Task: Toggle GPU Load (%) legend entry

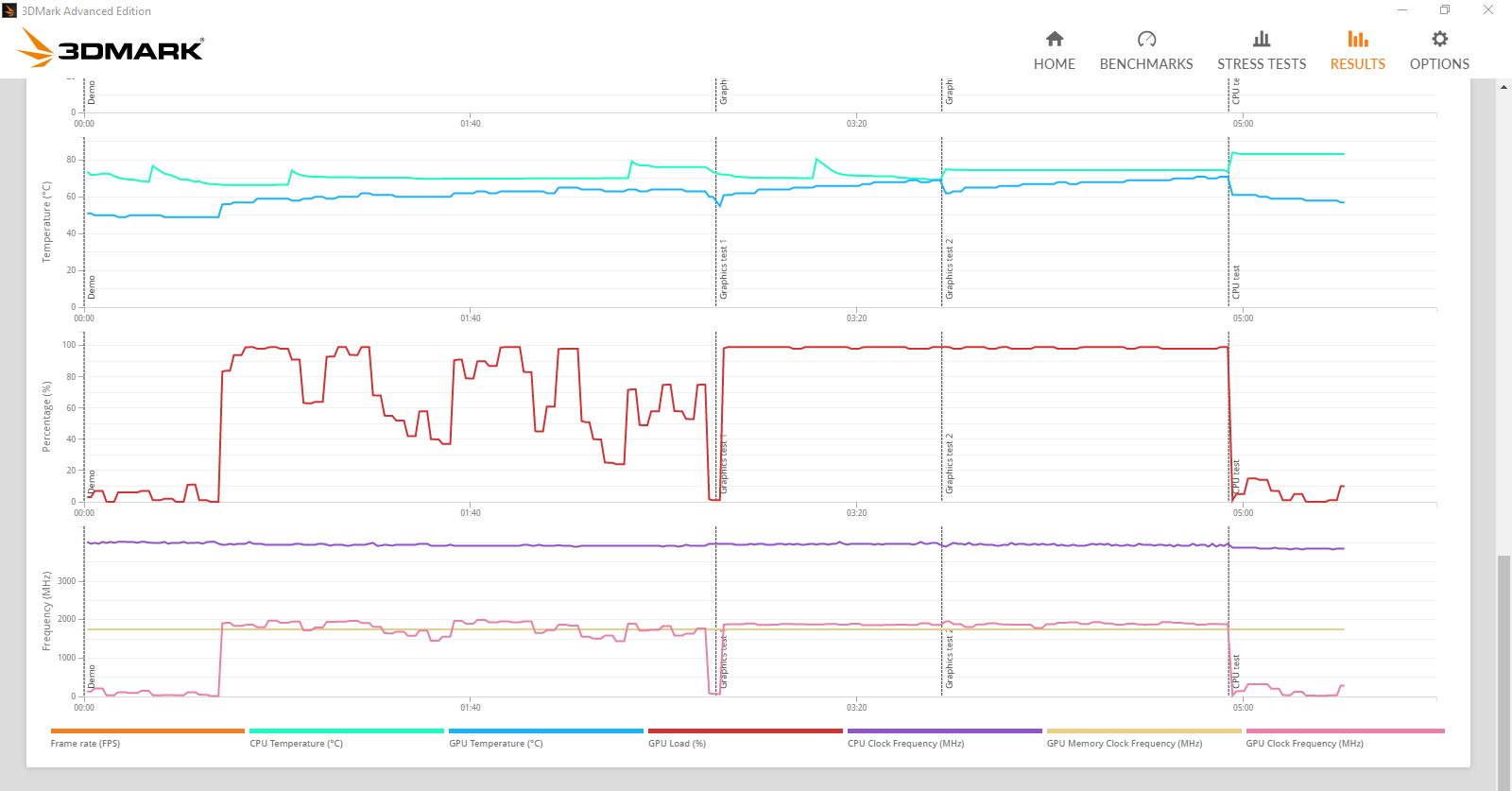Action: click(x=677, y=744)
